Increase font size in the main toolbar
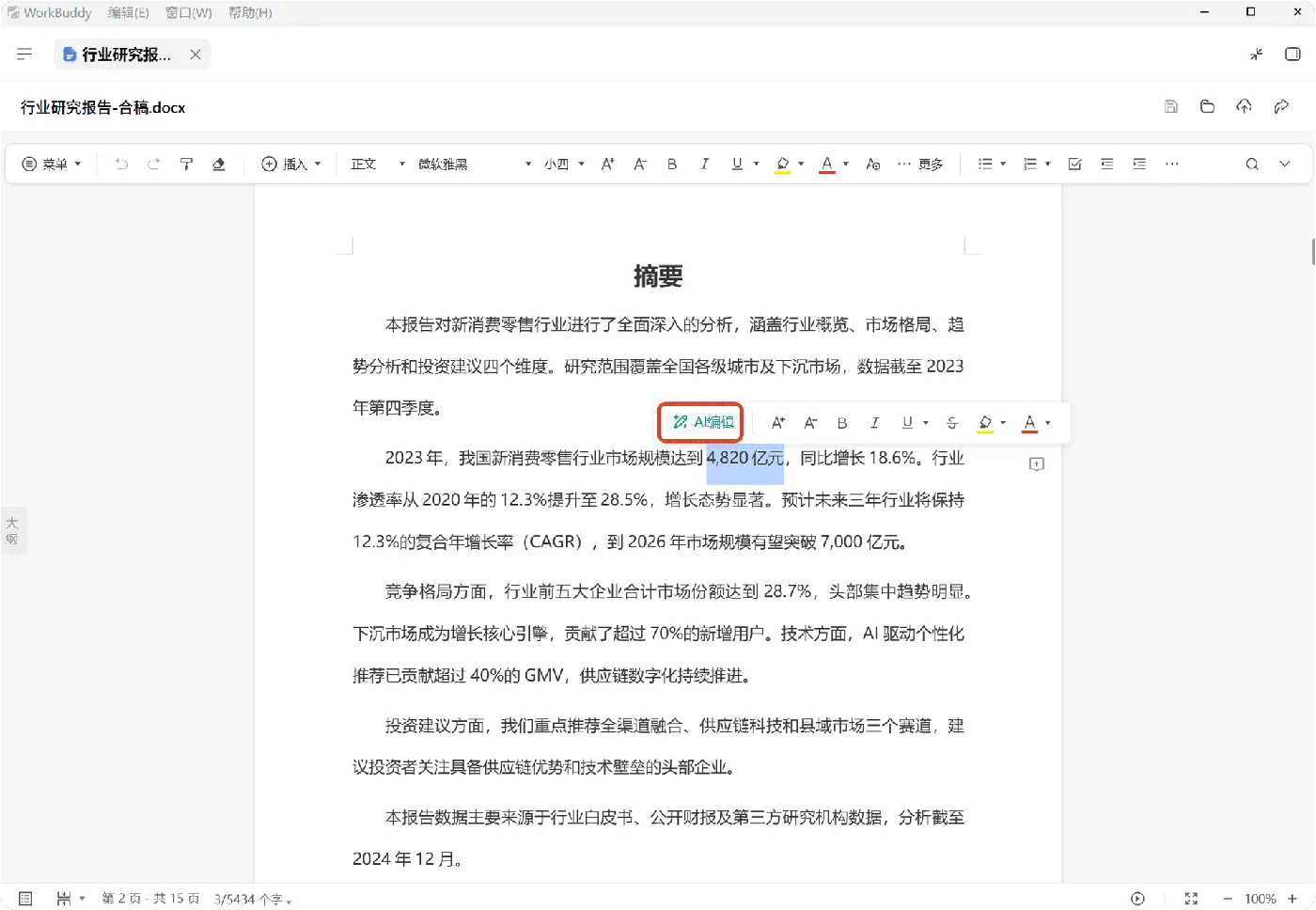Screen dimensions: 1316x910 [x=607, y=165]
